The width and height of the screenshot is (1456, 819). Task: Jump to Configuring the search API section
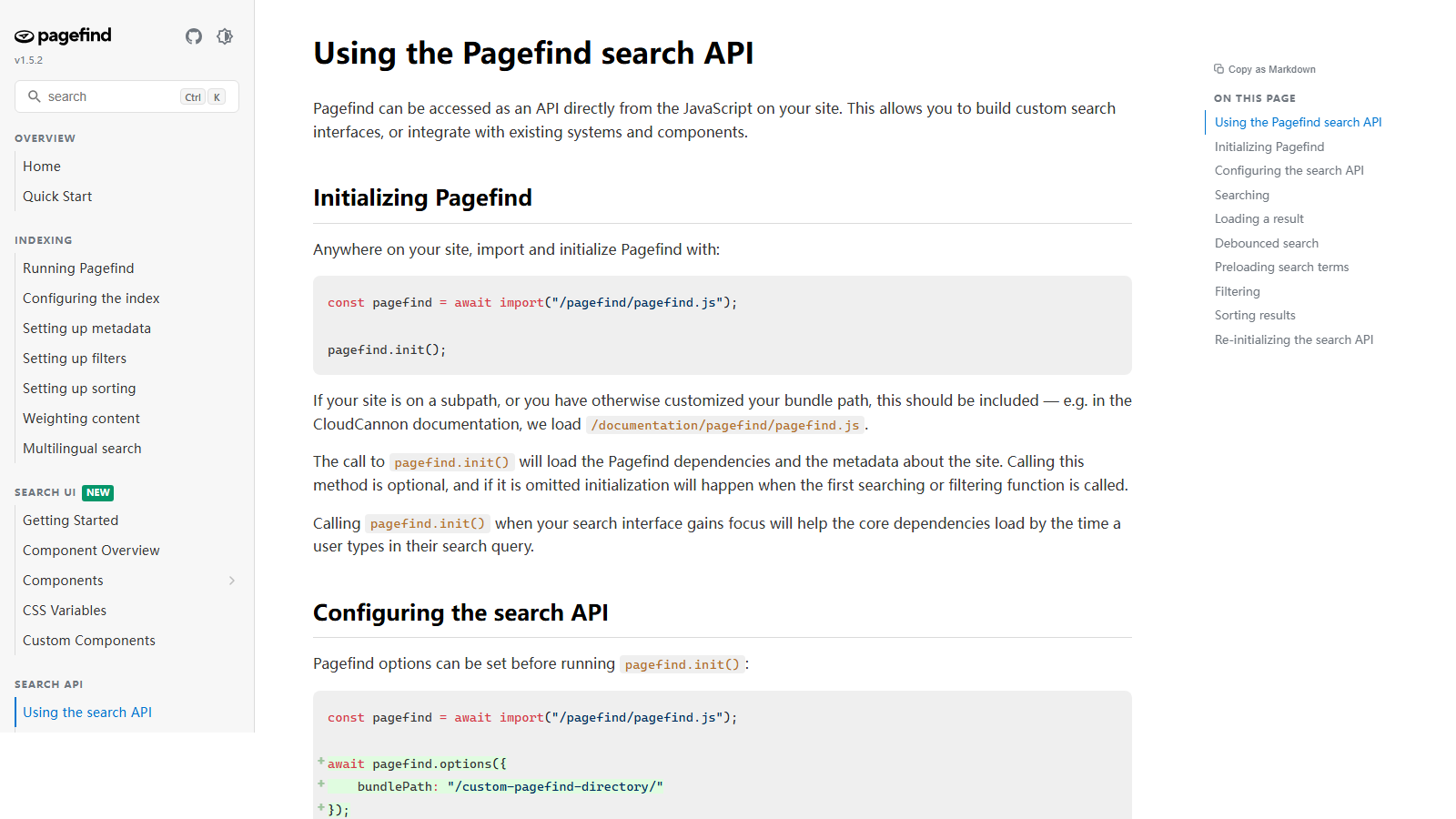1289,170
